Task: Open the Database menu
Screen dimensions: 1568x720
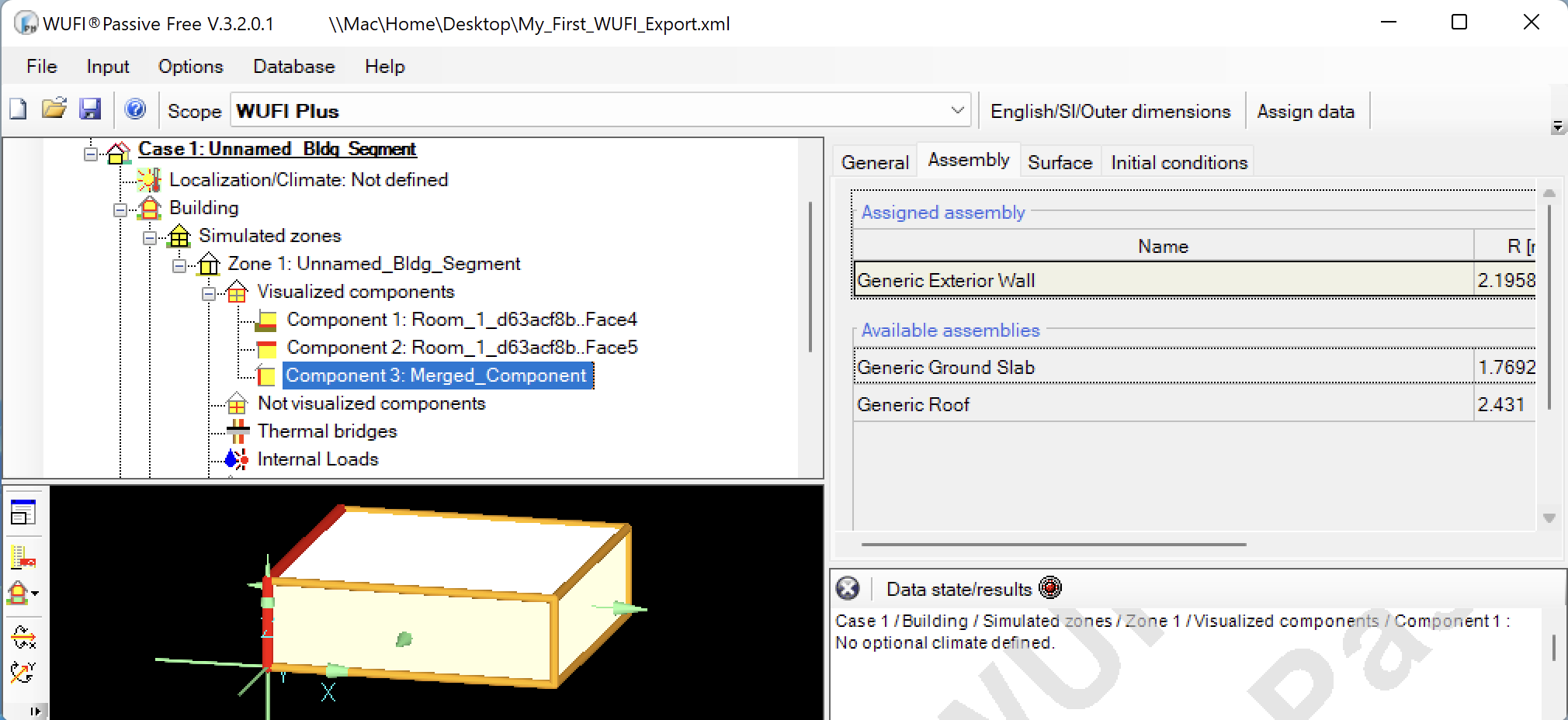Action: pyautogui.click(x=293, y=67)
